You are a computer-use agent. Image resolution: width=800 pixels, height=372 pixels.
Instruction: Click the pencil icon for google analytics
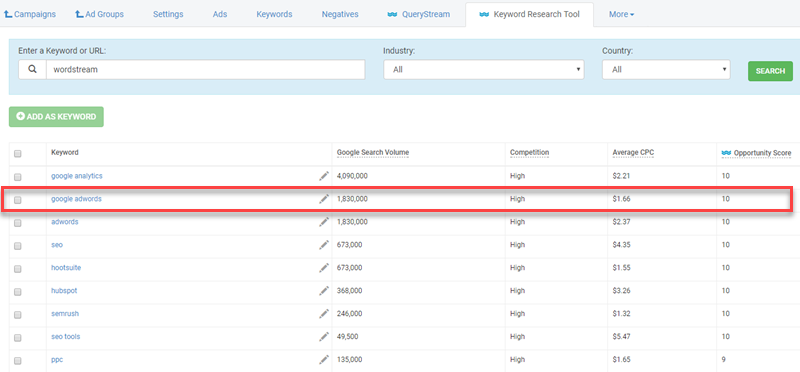324,176
